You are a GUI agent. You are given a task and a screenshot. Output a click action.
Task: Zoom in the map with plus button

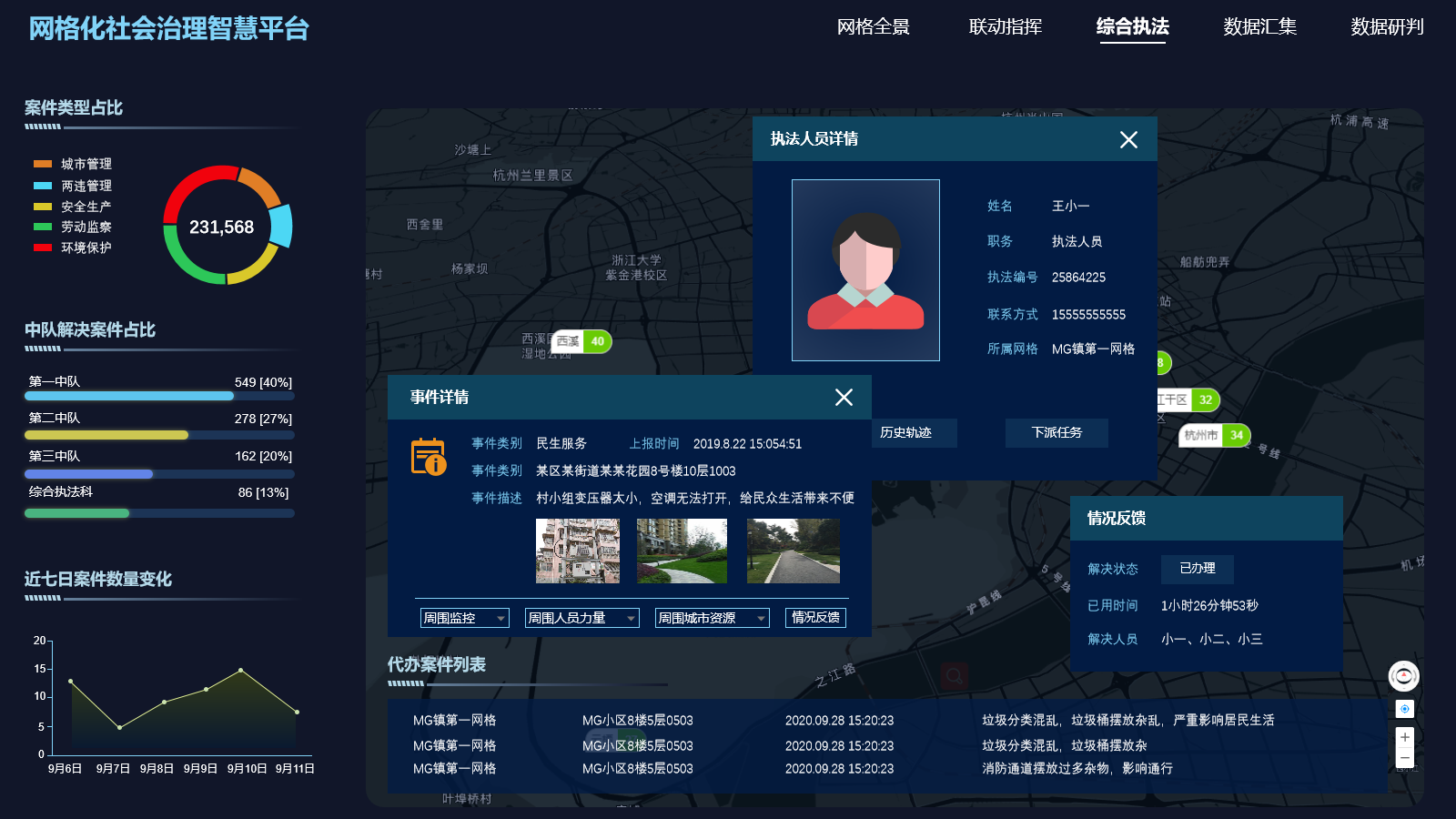point(1405,737)
